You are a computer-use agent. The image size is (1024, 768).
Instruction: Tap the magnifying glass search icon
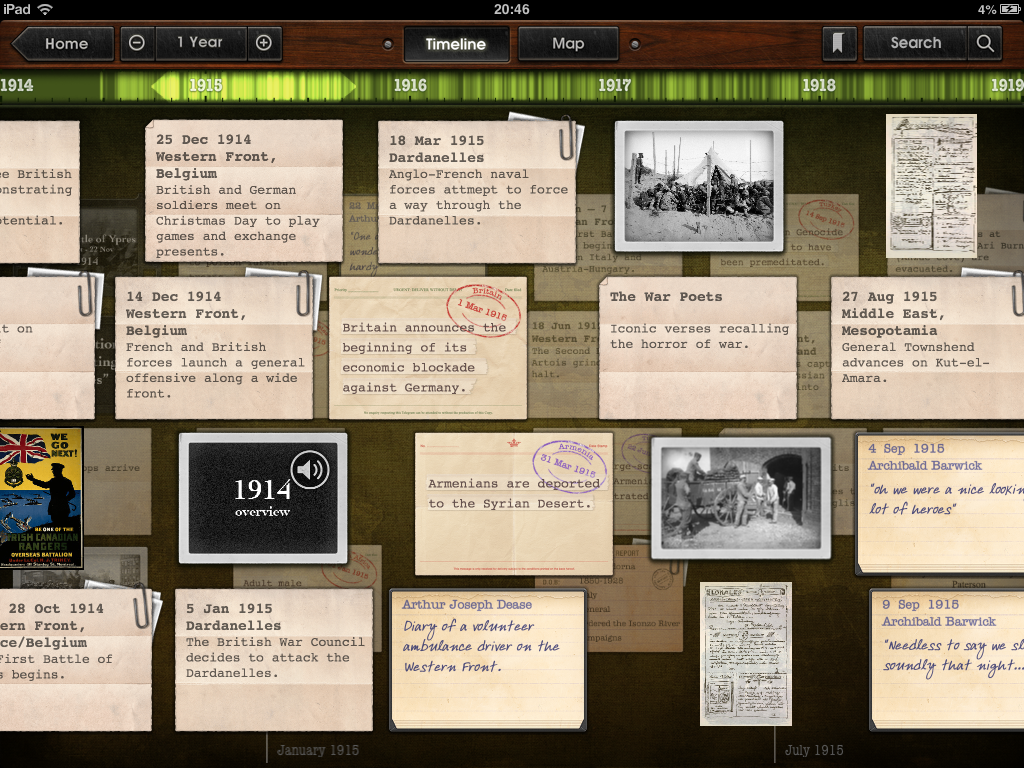[985, 43]
